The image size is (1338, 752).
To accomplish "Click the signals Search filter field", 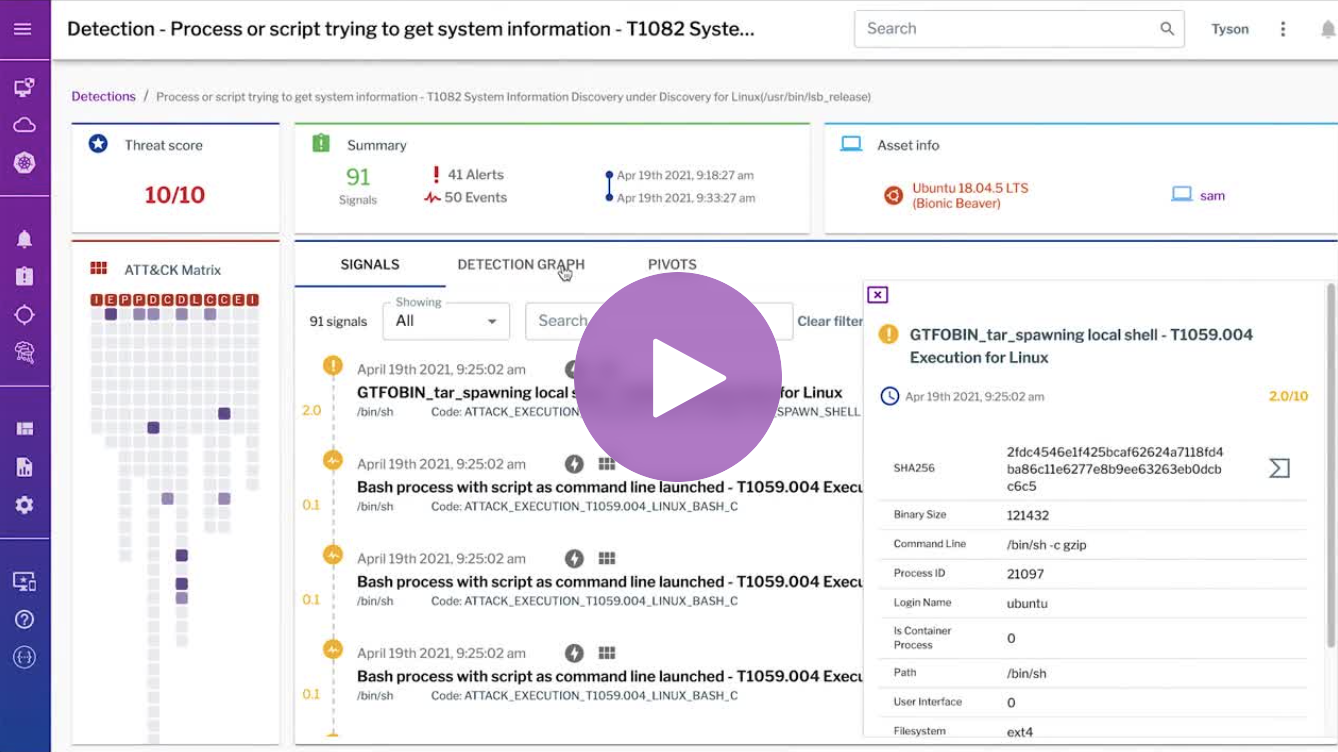I will (x=660, y=321).
